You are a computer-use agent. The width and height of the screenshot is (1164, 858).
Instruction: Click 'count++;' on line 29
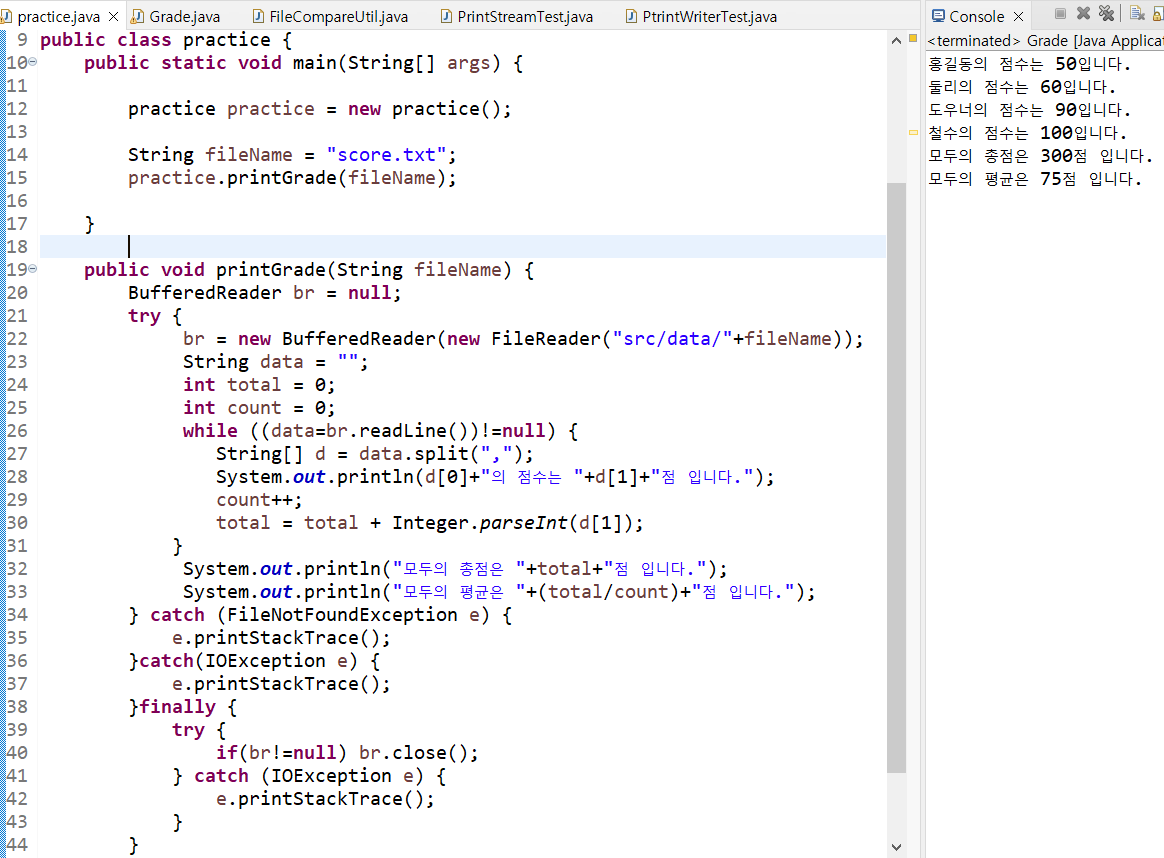259,500
